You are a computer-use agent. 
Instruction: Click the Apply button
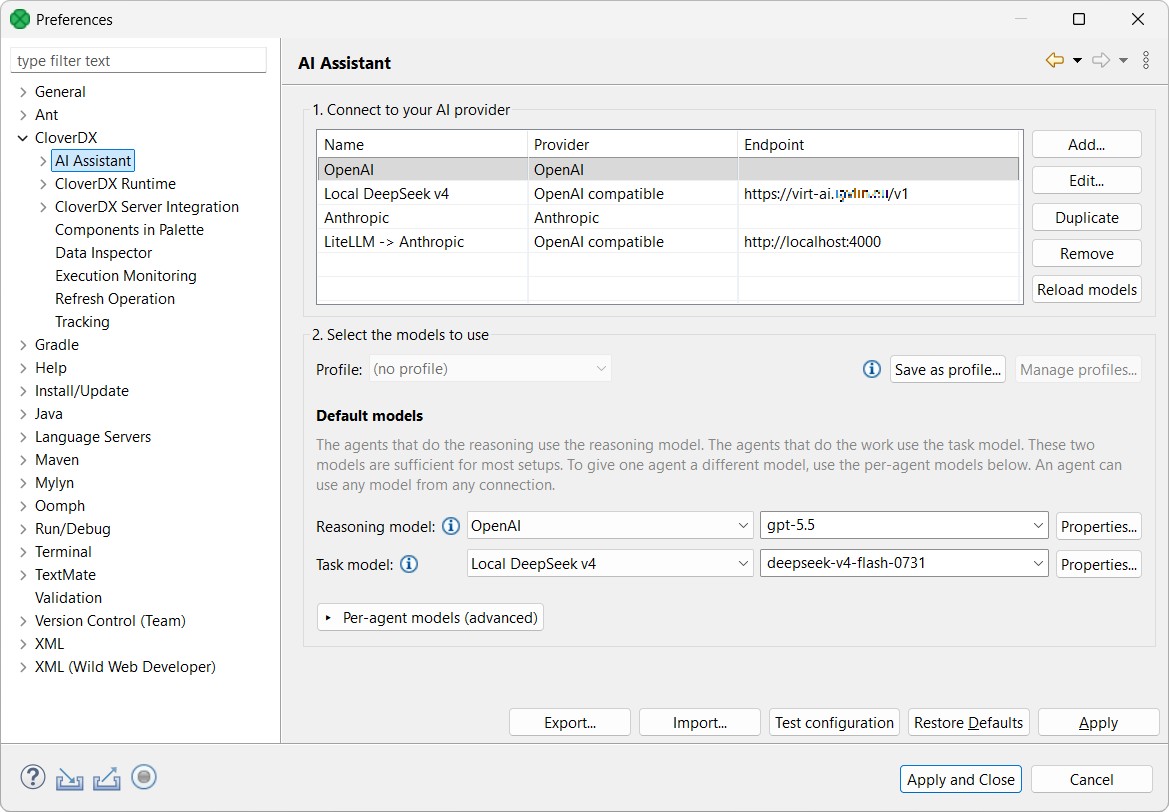pos(1098,723)
